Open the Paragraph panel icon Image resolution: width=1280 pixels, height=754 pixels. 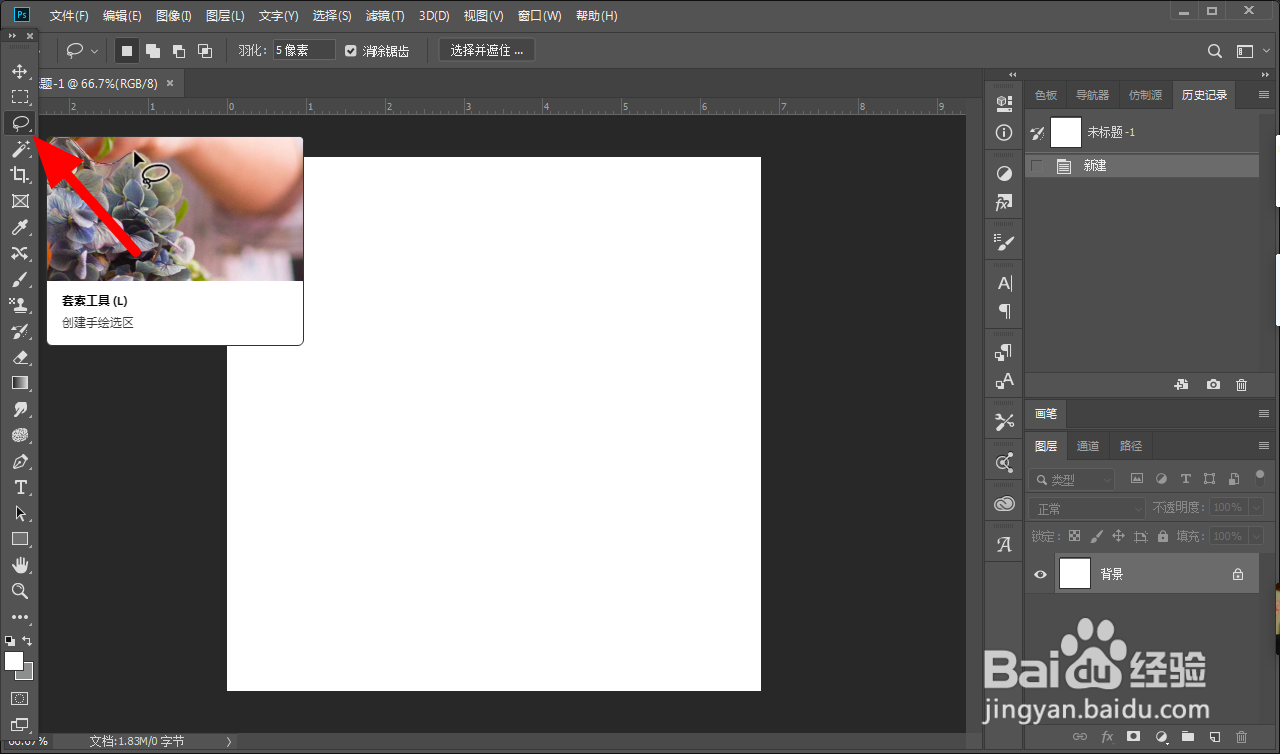[1005, 311]
